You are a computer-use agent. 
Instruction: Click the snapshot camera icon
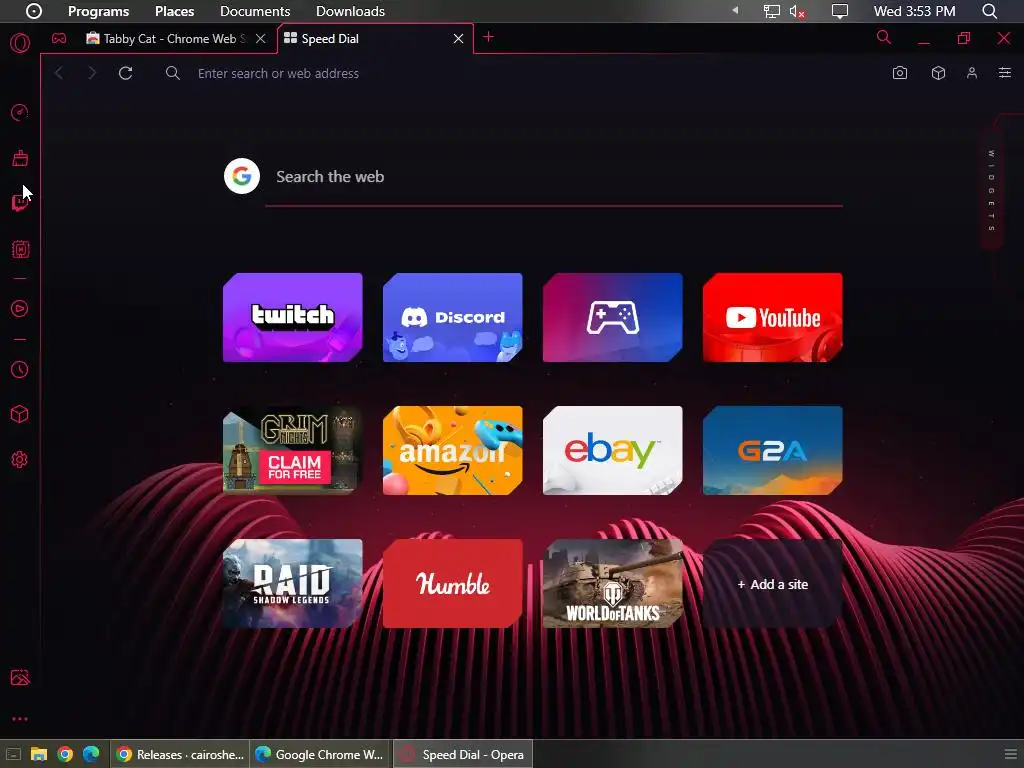[900, 73]
